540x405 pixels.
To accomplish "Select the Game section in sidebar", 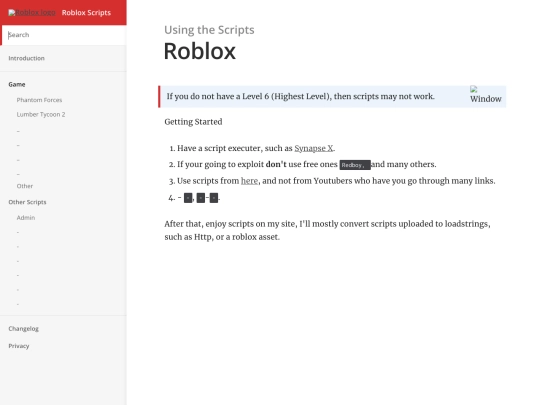I will (x=17, y=84).
